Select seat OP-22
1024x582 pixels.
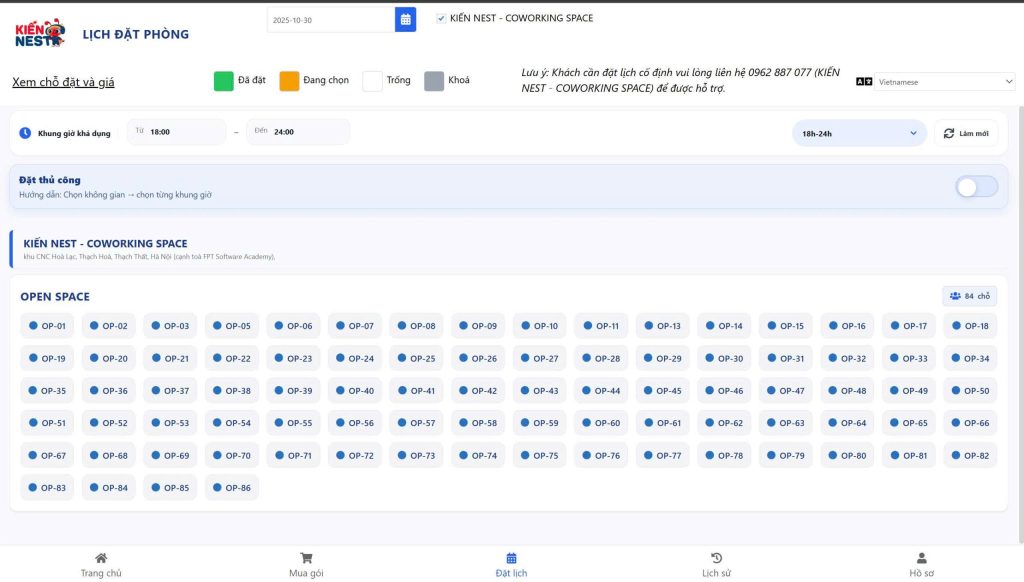[x=232, y=358]
